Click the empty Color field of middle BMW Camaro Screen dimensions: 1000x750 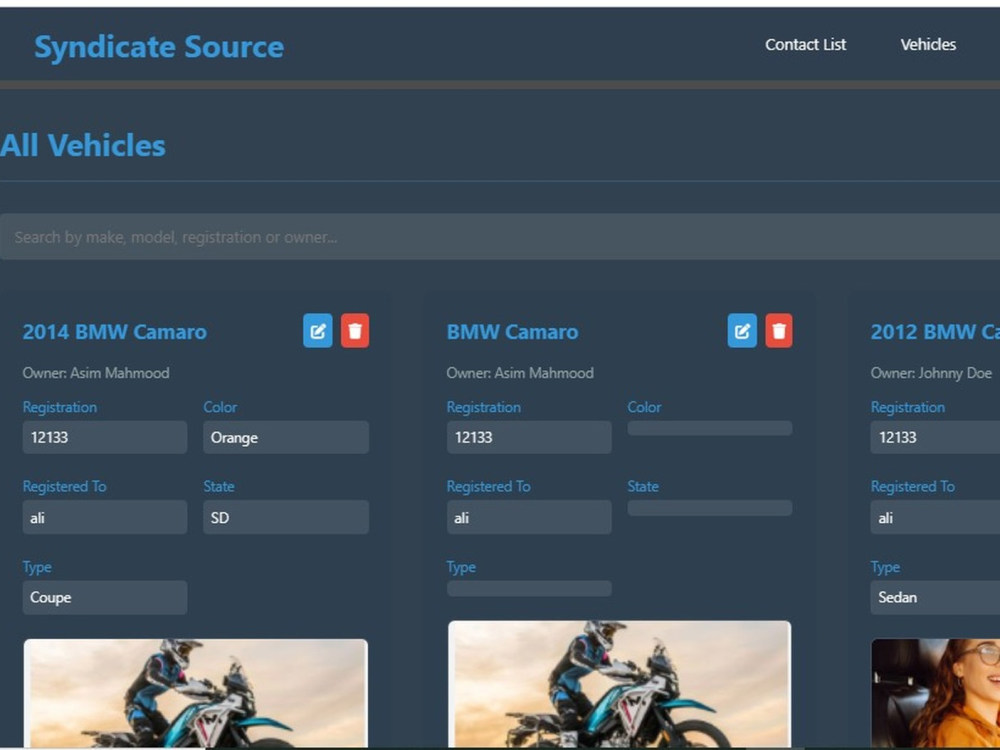(x=710, y=428)
